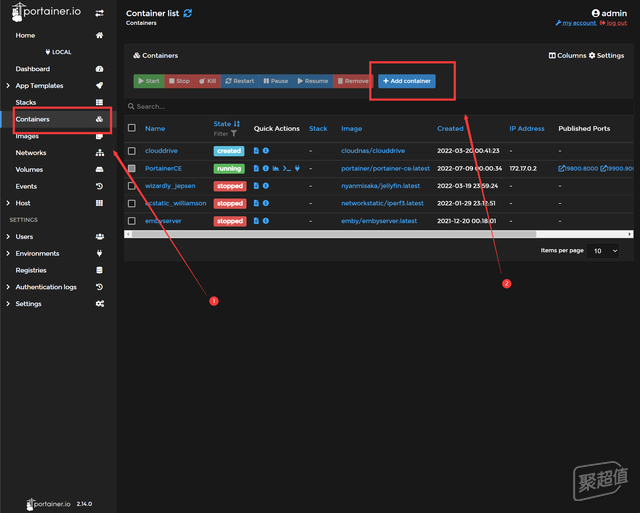Click the Events history icon
This screenshot has width=640, height=513.
click(x=99, y=186)
